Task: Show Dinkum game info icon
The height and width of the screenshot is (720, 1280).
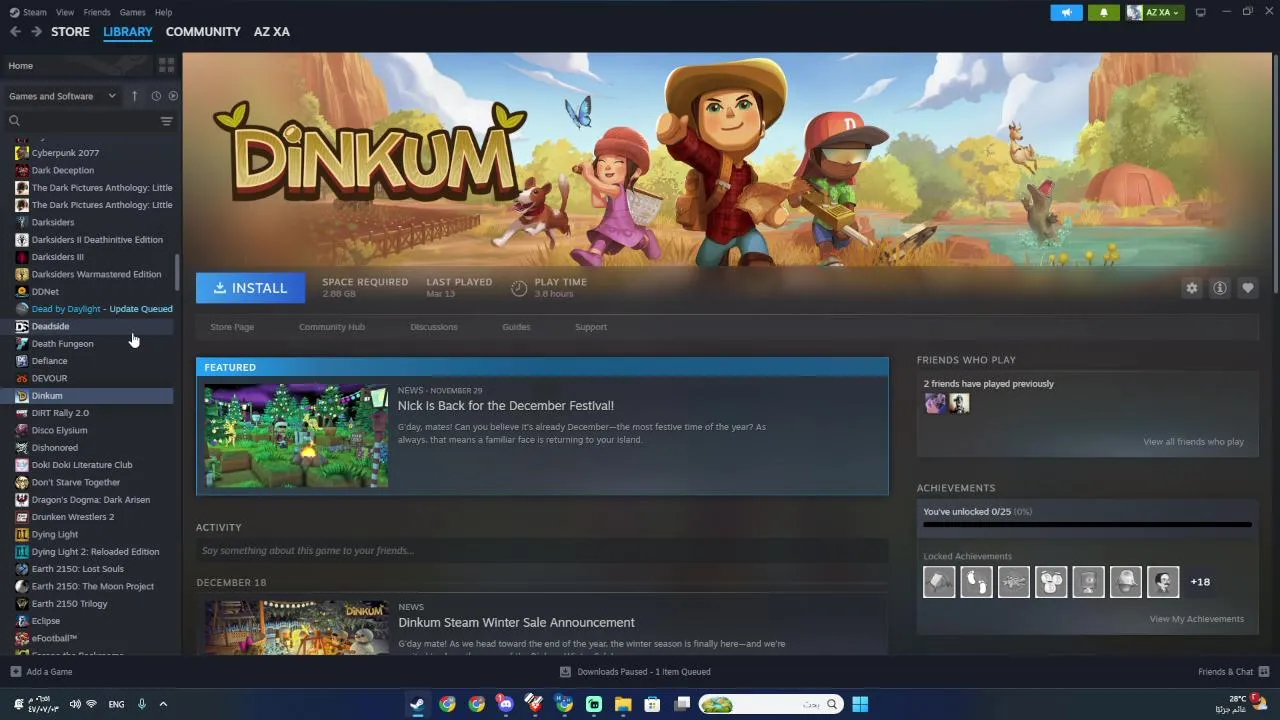Action: tap(1219, 288)
